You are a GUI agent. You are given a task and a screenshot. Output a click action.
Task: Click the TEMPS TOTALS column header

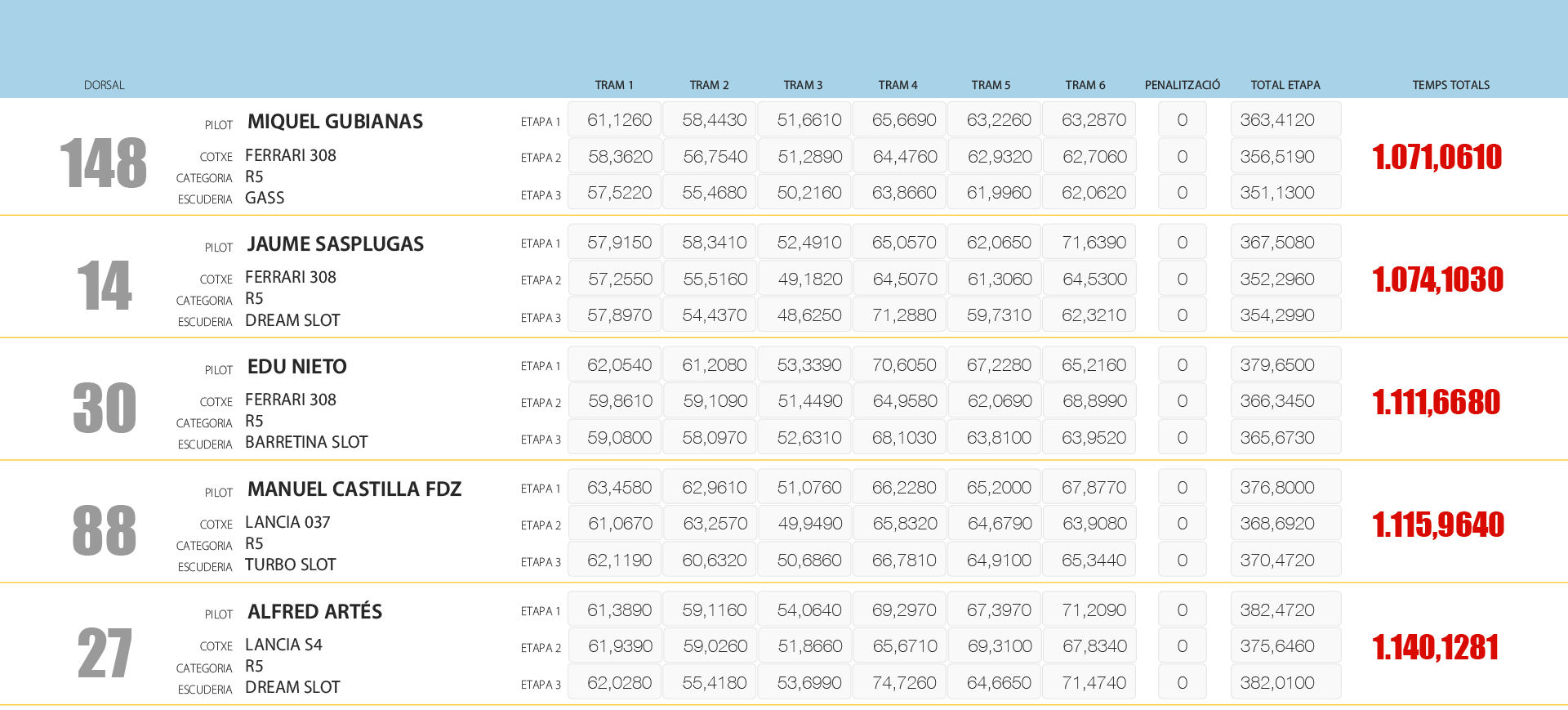(1450, 85)
